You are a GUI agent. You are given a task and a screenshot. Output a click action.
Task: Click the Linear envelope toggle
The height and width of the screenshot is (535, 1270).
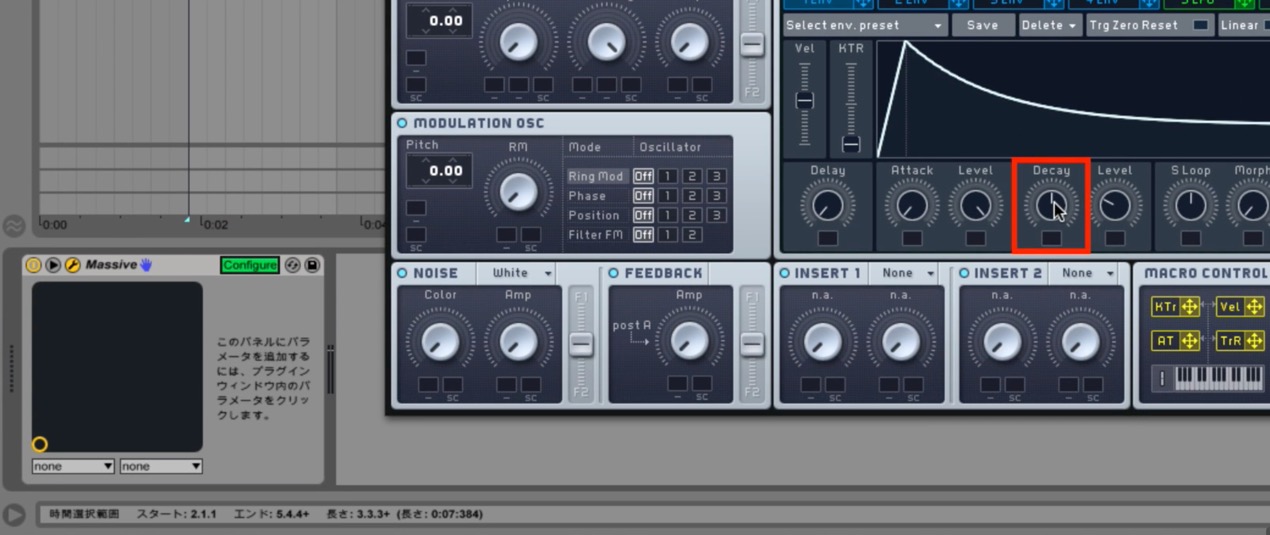click(1243, 25)
